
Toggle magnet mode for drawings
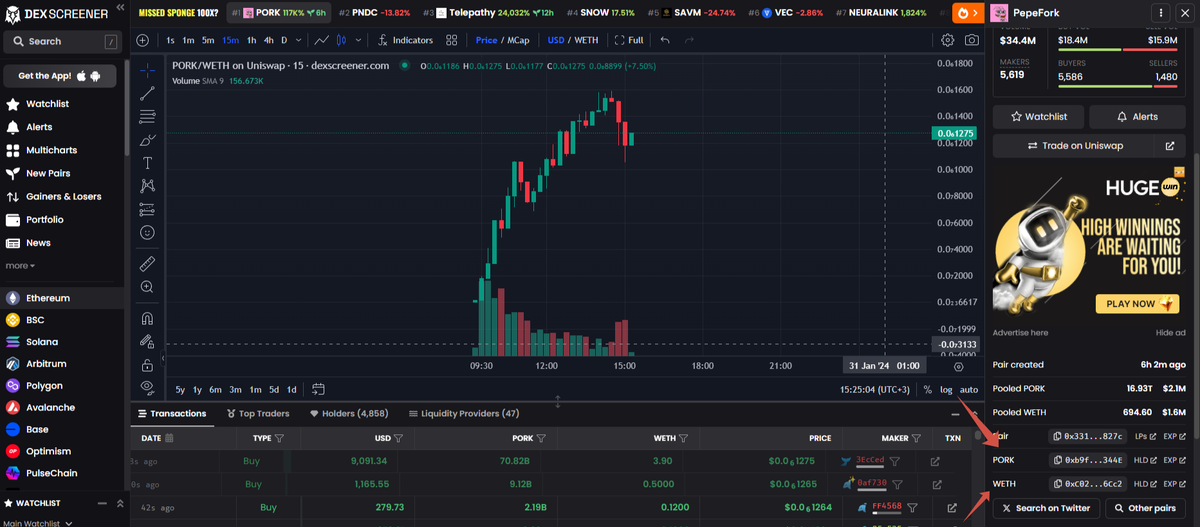click(x=147, y=319)
